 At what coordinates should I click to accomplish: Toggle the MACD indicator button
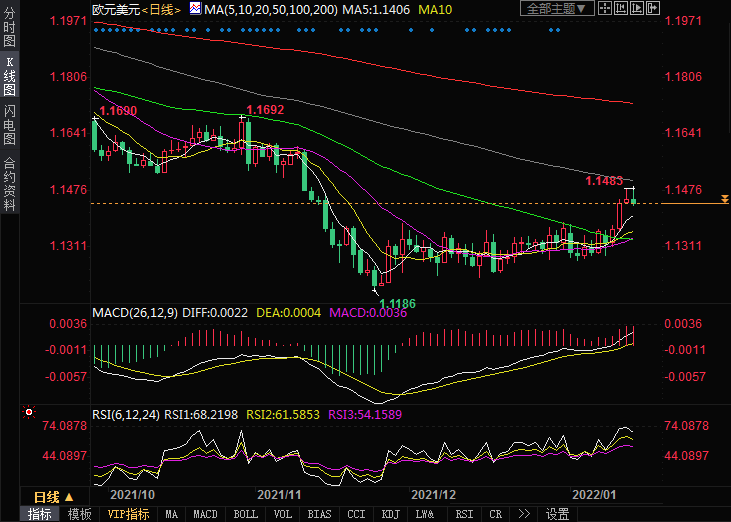[205, 514]
